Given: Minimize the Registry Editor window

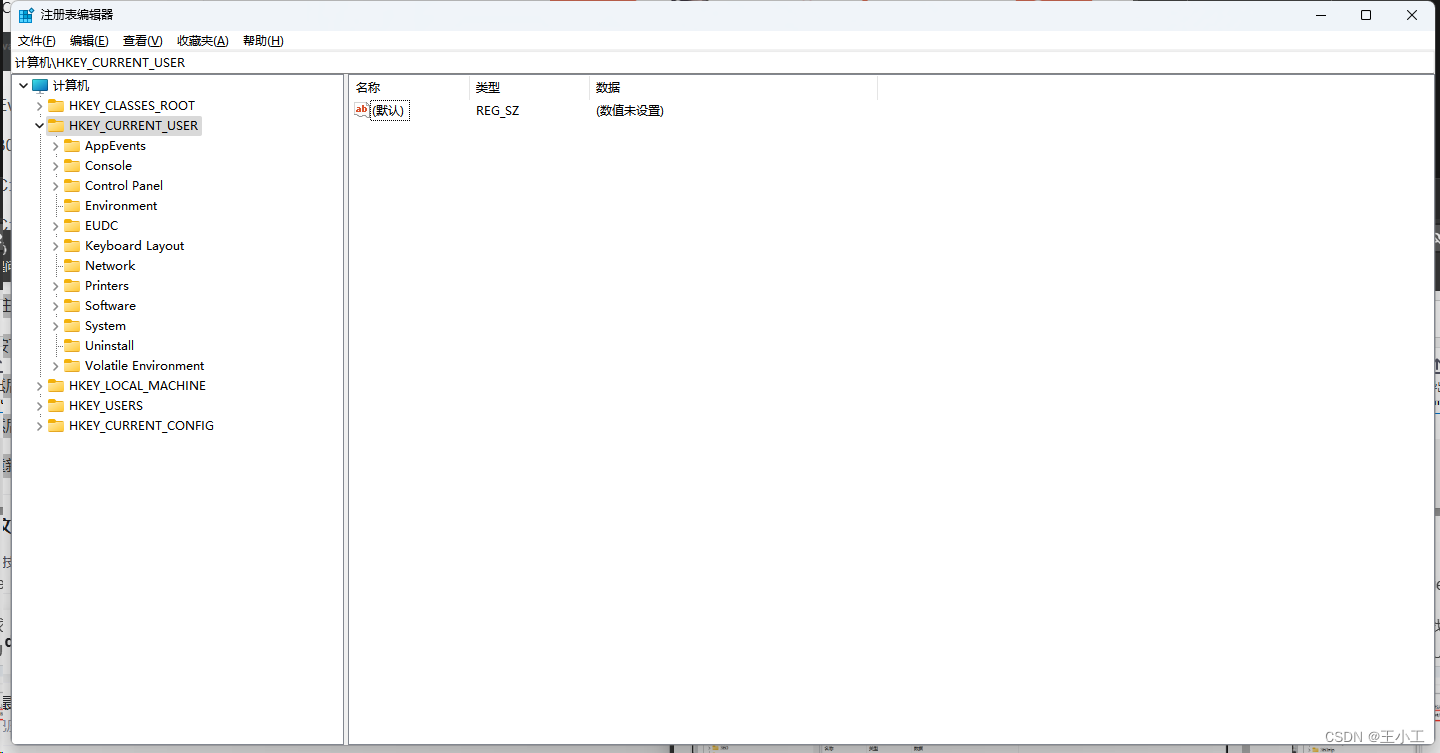Looking at the screenshot, I should point(1320,15).
